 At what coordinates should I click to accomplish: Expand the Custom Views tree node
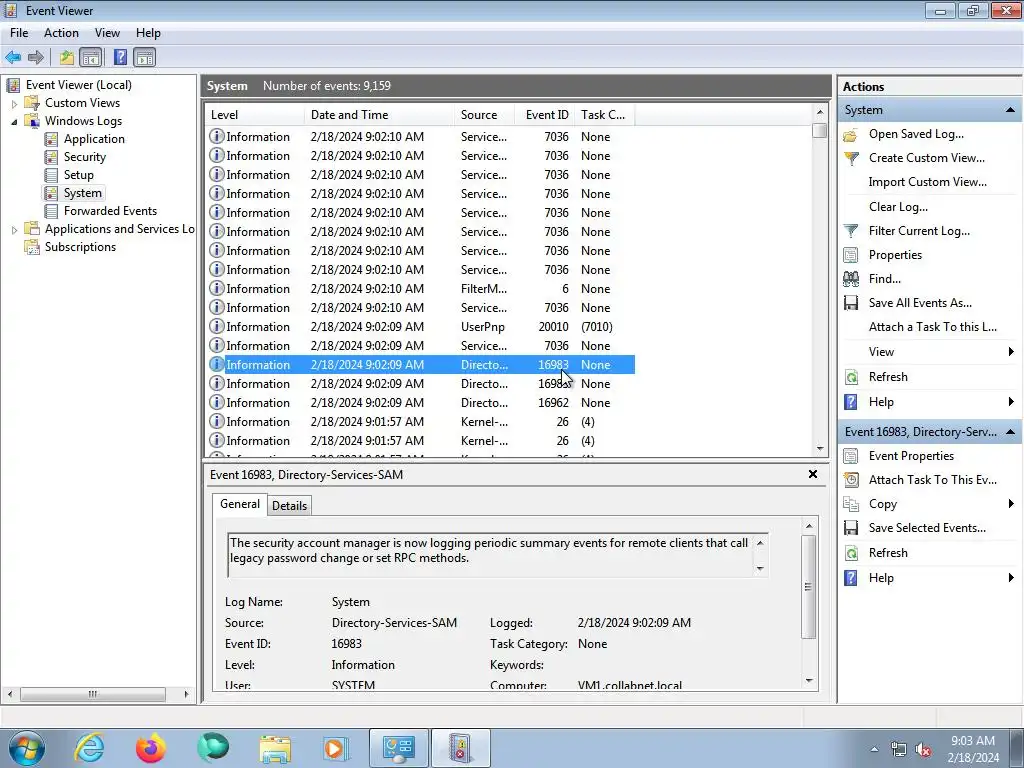pyautogui.click(x=14, y=103)
